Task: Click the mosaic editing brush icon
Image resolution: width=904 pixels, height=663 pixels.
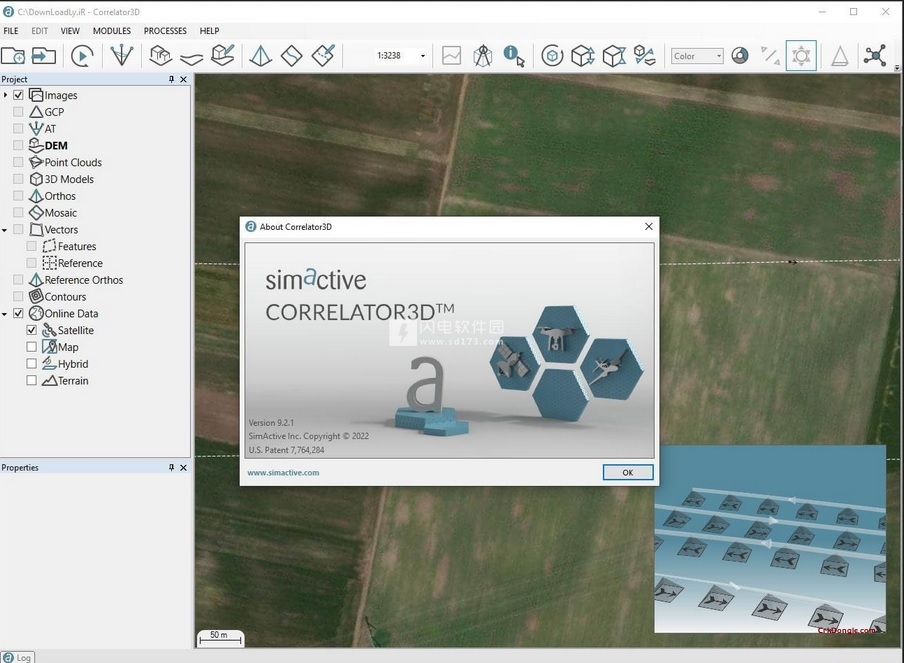Action: [323, 55]
